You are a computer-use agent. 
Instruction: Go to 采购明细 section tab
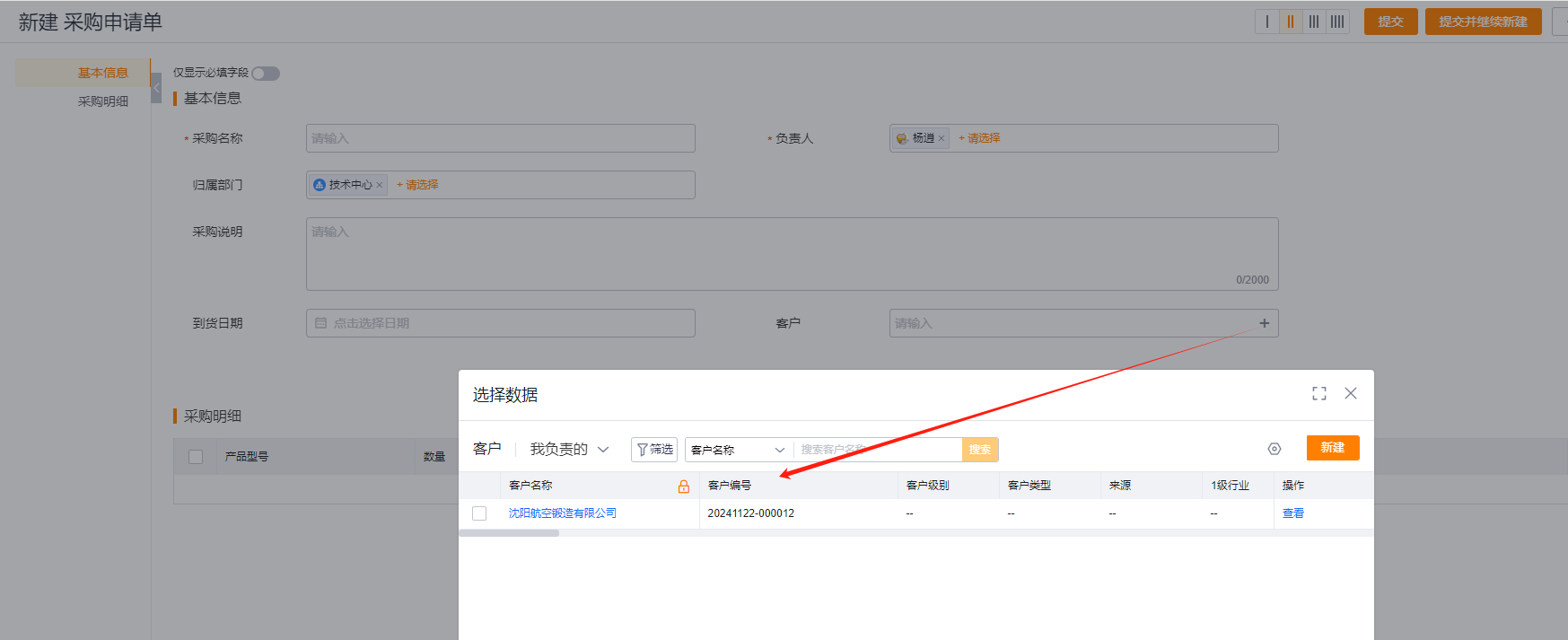click(x=102, y=101)
